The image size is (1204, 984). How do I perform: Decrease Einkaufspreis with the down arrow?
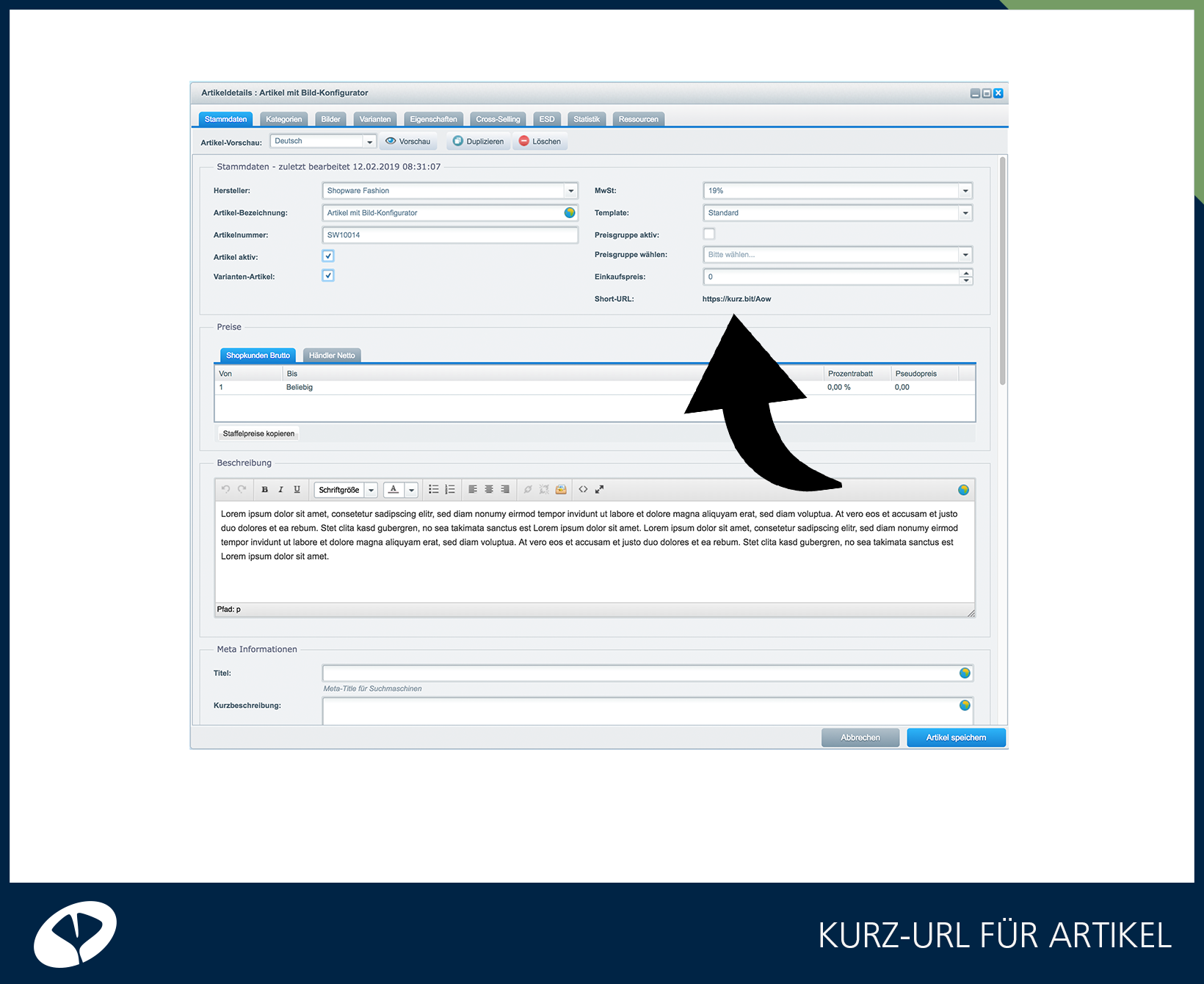[x=966, y=281]
